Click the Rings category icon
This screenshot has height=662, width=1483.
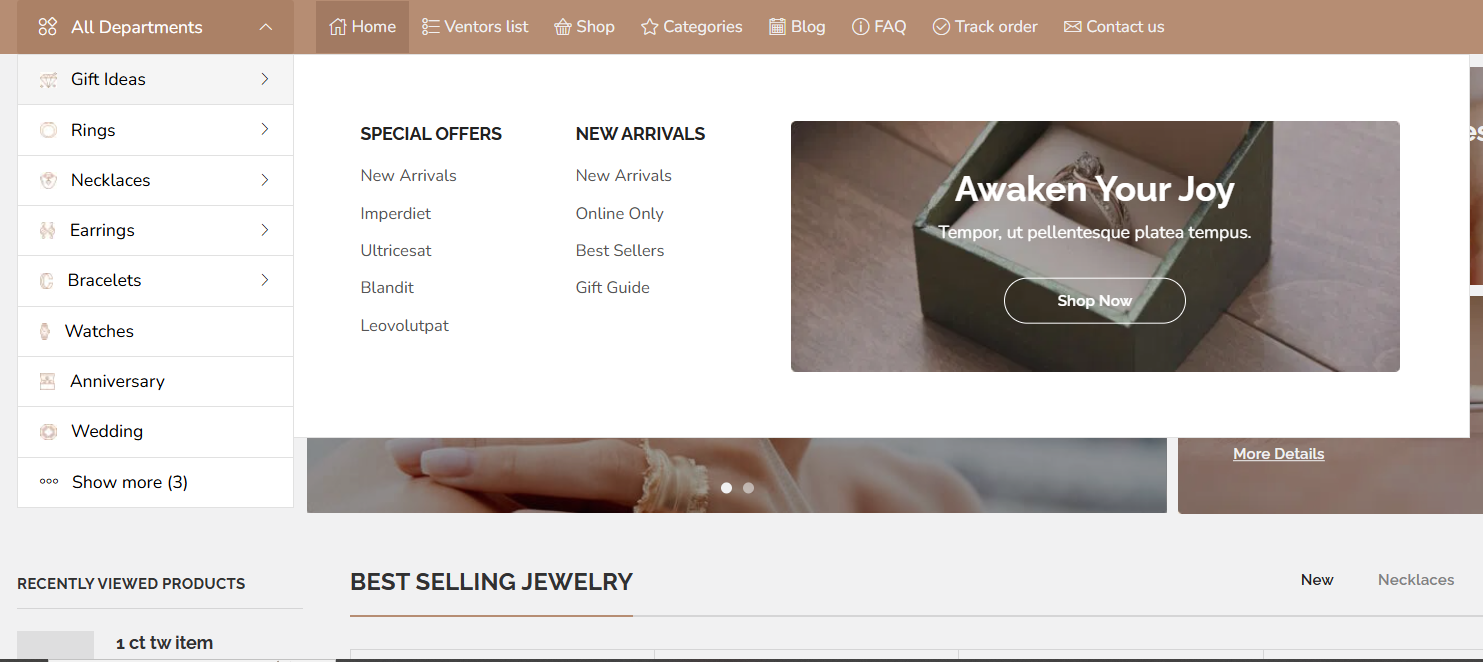(48, 130)
